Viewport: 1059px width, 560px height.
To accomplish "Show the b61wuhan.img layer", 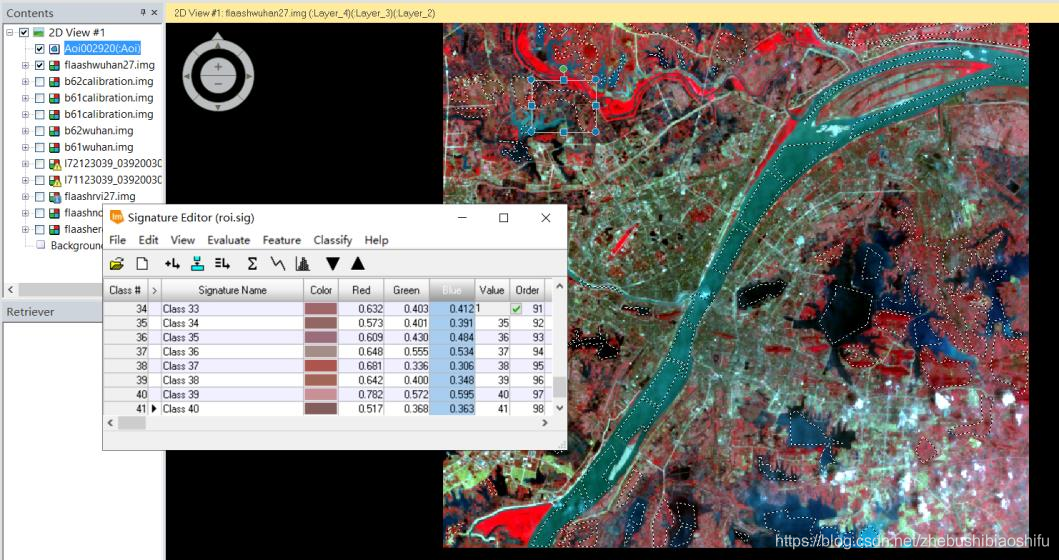I will (39, 147).
